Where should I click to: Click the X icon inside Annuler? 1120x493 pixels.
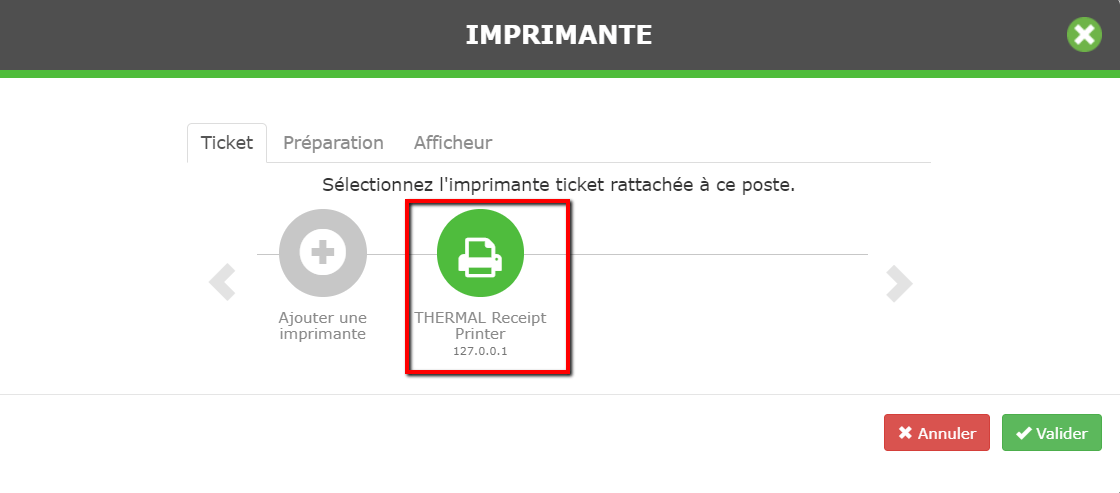click(905, 433)
